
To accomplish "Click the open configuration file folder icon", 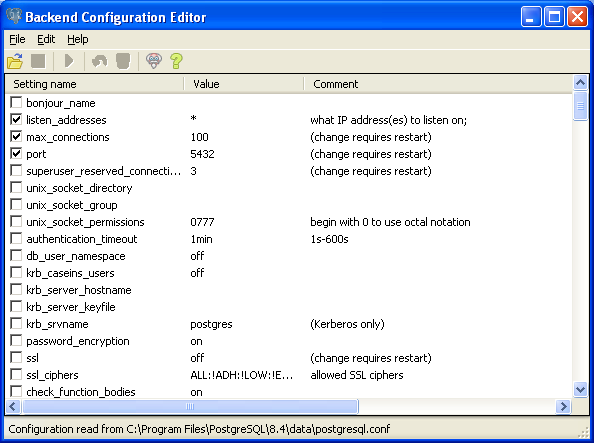I will pos(16,61).
